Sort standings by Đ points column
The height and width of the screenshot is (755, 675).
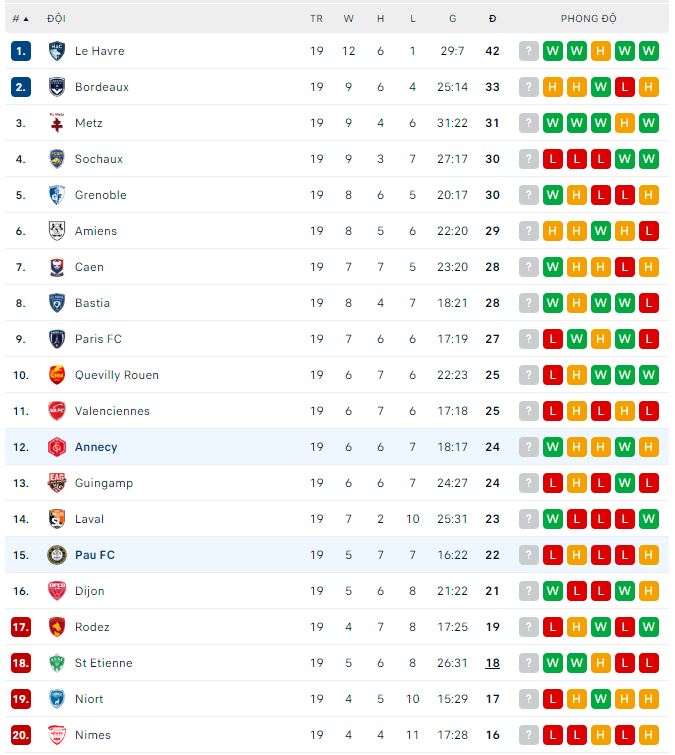coord(492,19)
